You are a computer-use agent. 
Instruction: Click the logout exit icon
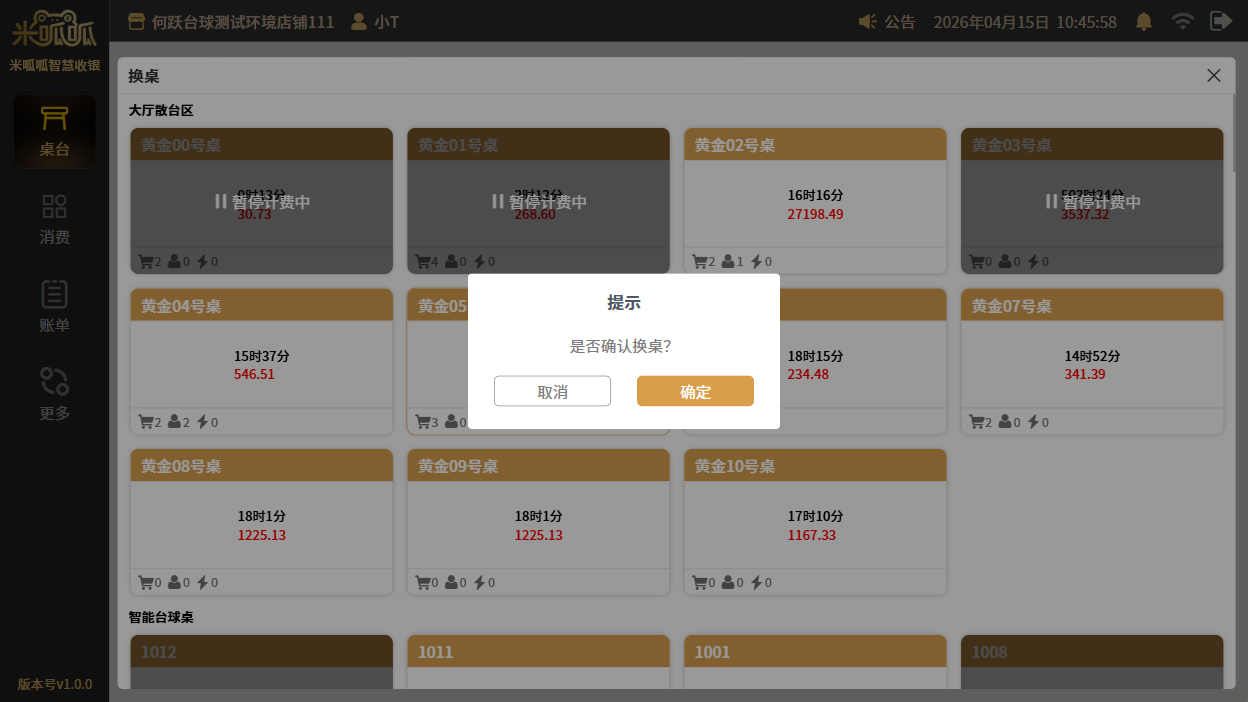1220,21
